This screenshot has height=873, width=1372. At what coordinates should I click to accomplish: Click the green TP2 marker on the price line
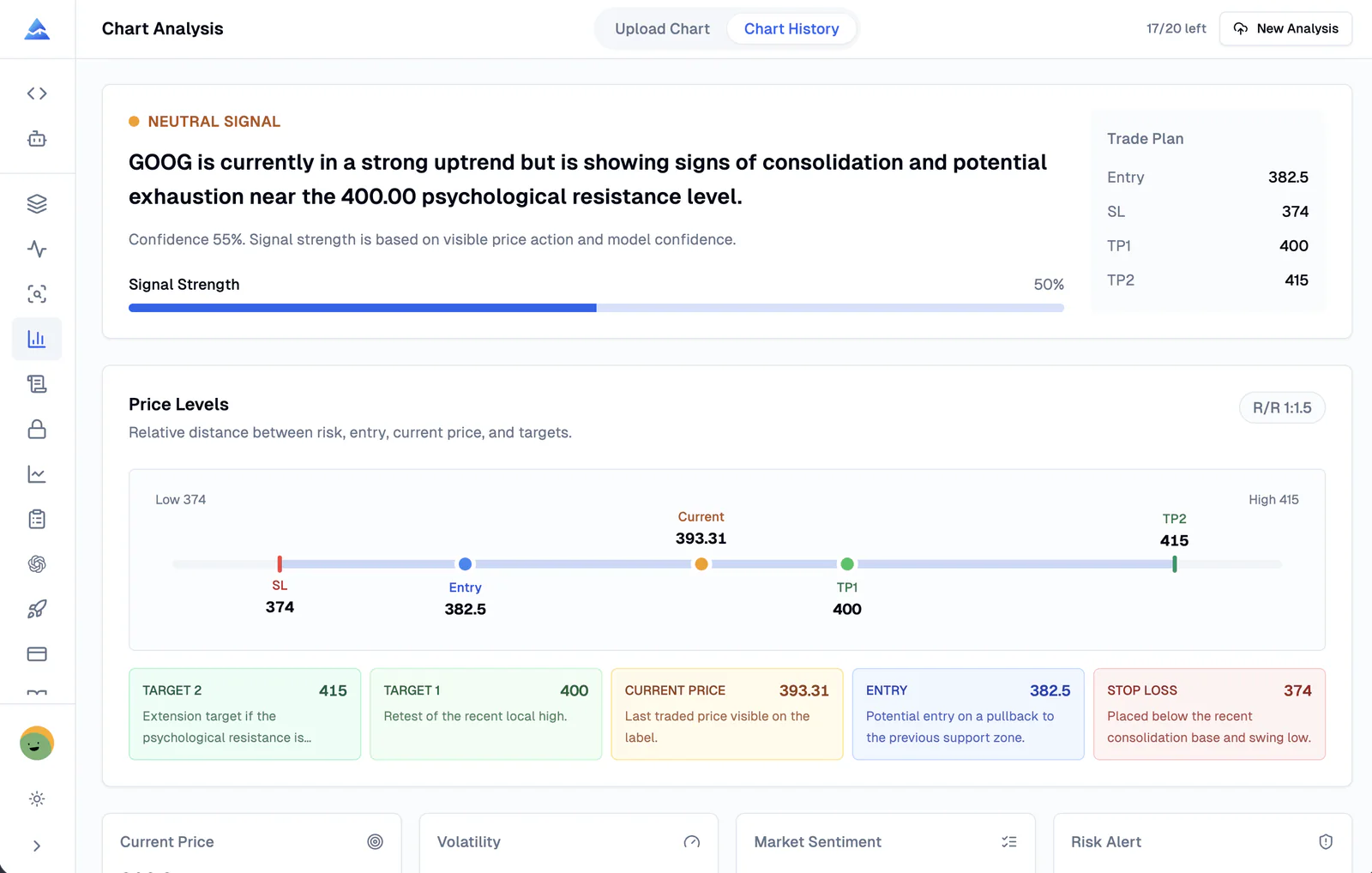[1175, 563]
